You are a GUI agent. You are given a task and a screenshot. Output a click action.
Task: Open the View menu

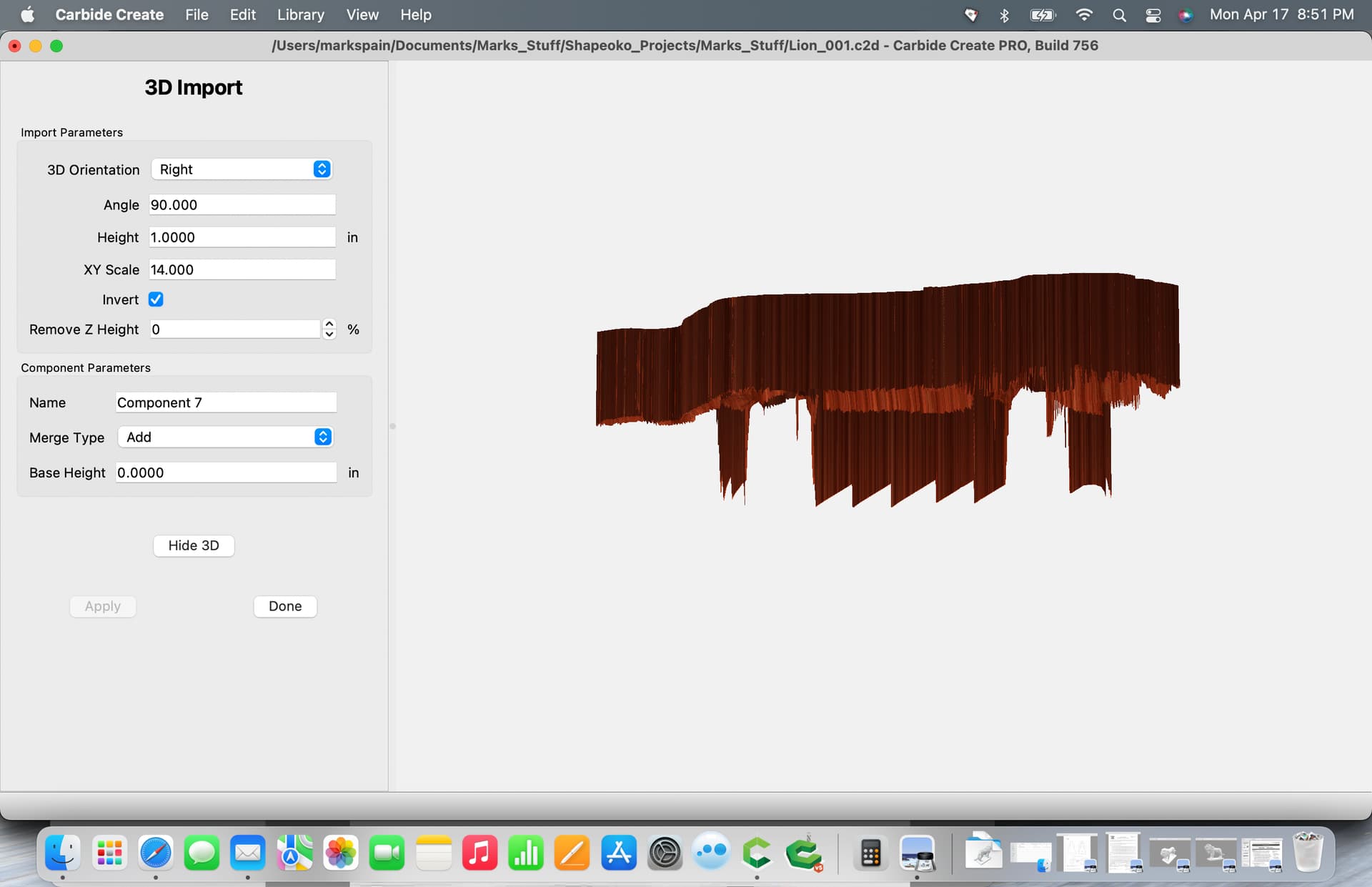pos(362,14)
